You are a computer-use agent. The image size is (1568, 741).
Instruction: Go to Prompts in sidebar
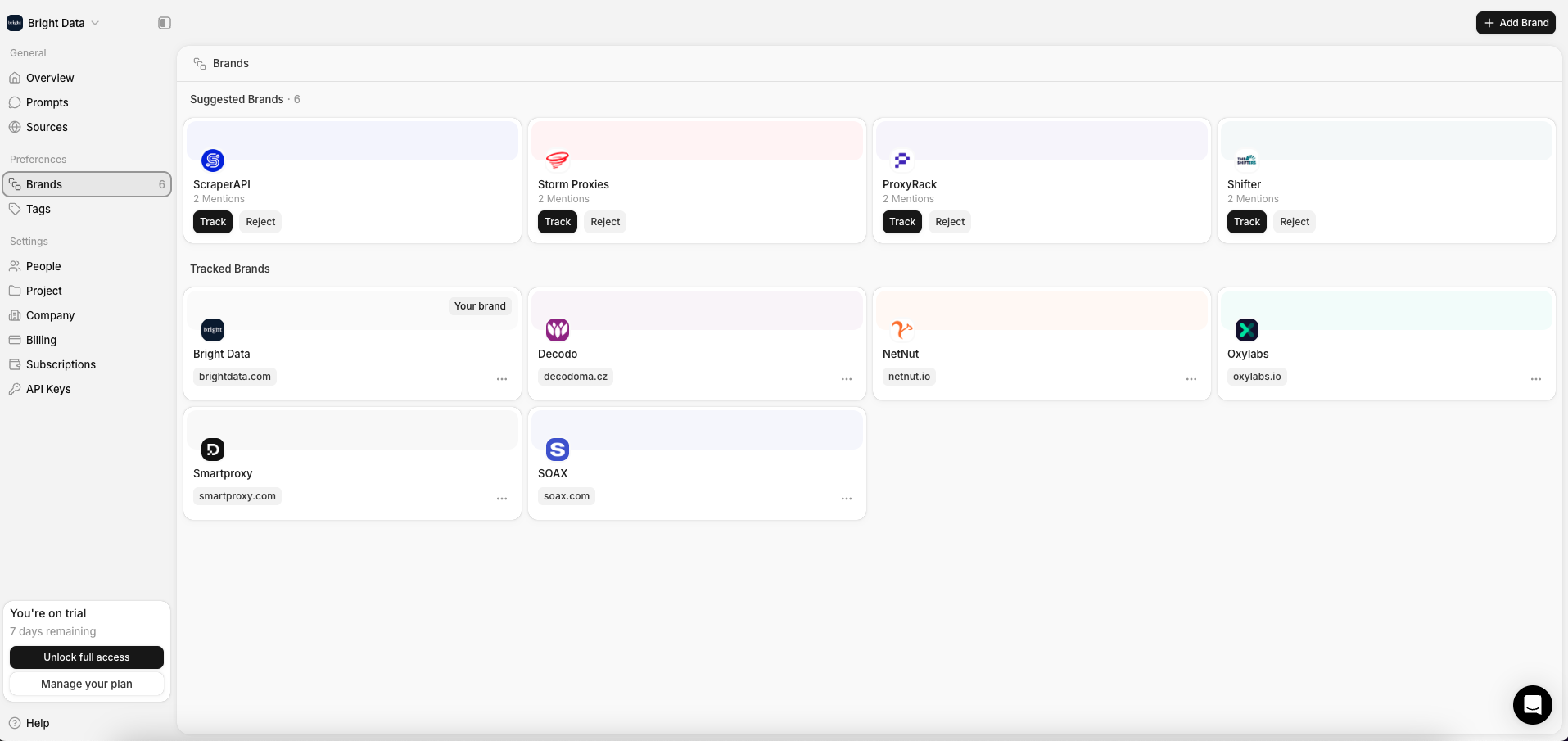pyautogui.click(x=87, y=102)
